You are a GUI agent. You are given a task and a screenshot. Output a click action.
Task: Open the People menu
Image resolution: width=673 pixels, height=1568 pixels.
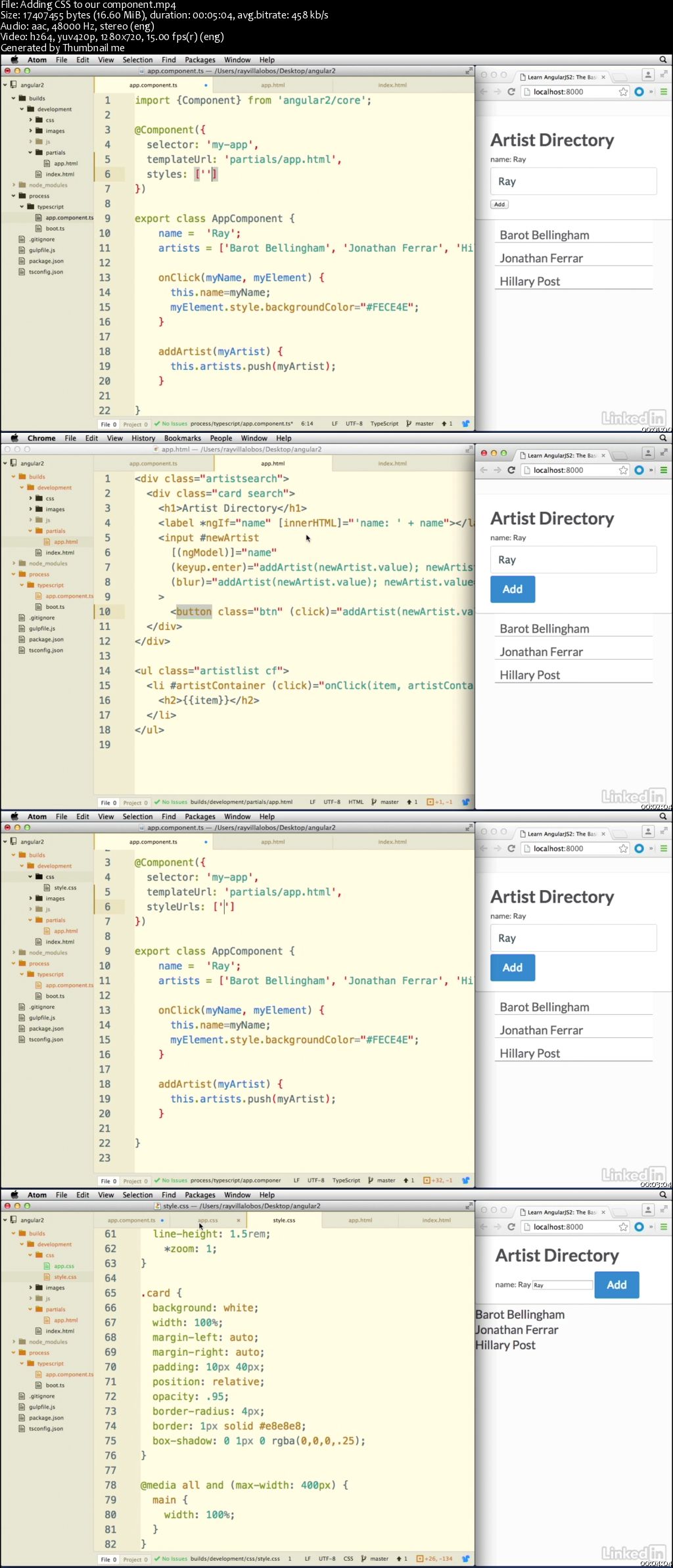click(221, 438)
